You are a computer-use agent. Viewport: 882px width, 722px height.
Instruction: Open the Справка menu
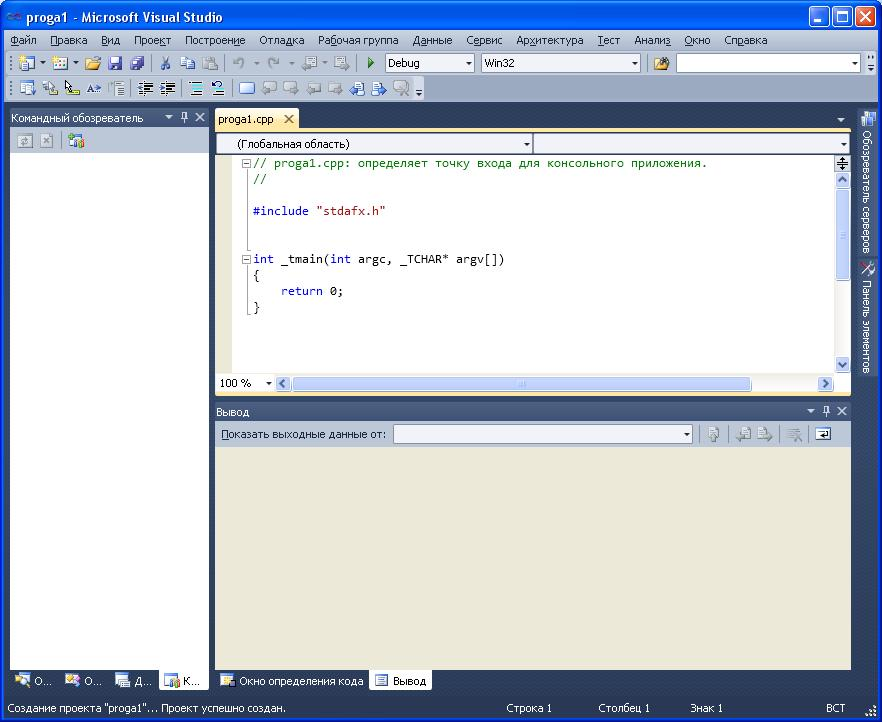[745, 40]
